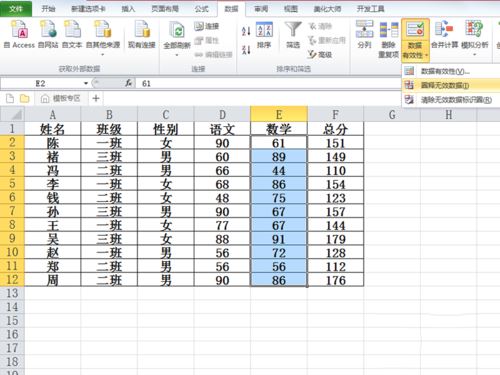Switch to the Developer (开发工具) tab

coord(370,9)
